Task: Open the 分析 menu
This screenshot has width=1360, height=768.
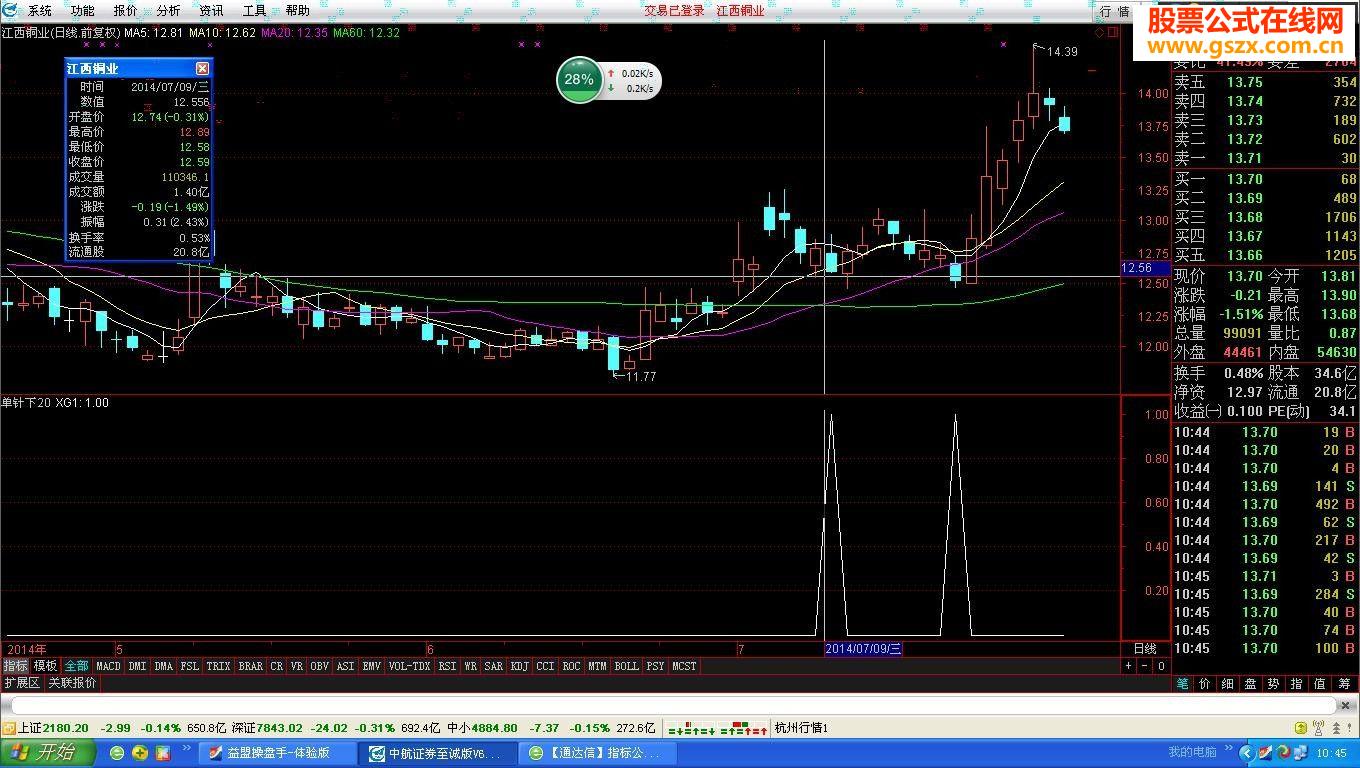Action: click(169, 10)
